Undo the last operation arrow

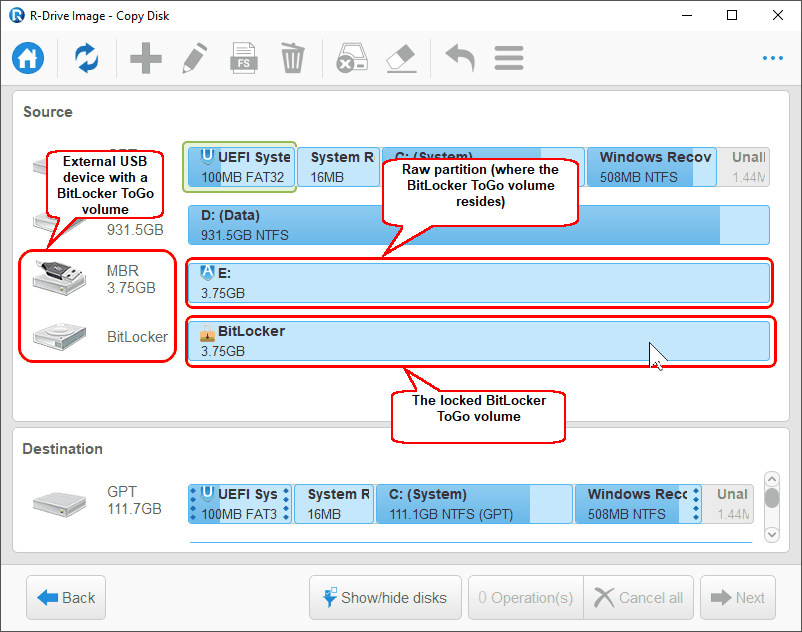(460, 58)
